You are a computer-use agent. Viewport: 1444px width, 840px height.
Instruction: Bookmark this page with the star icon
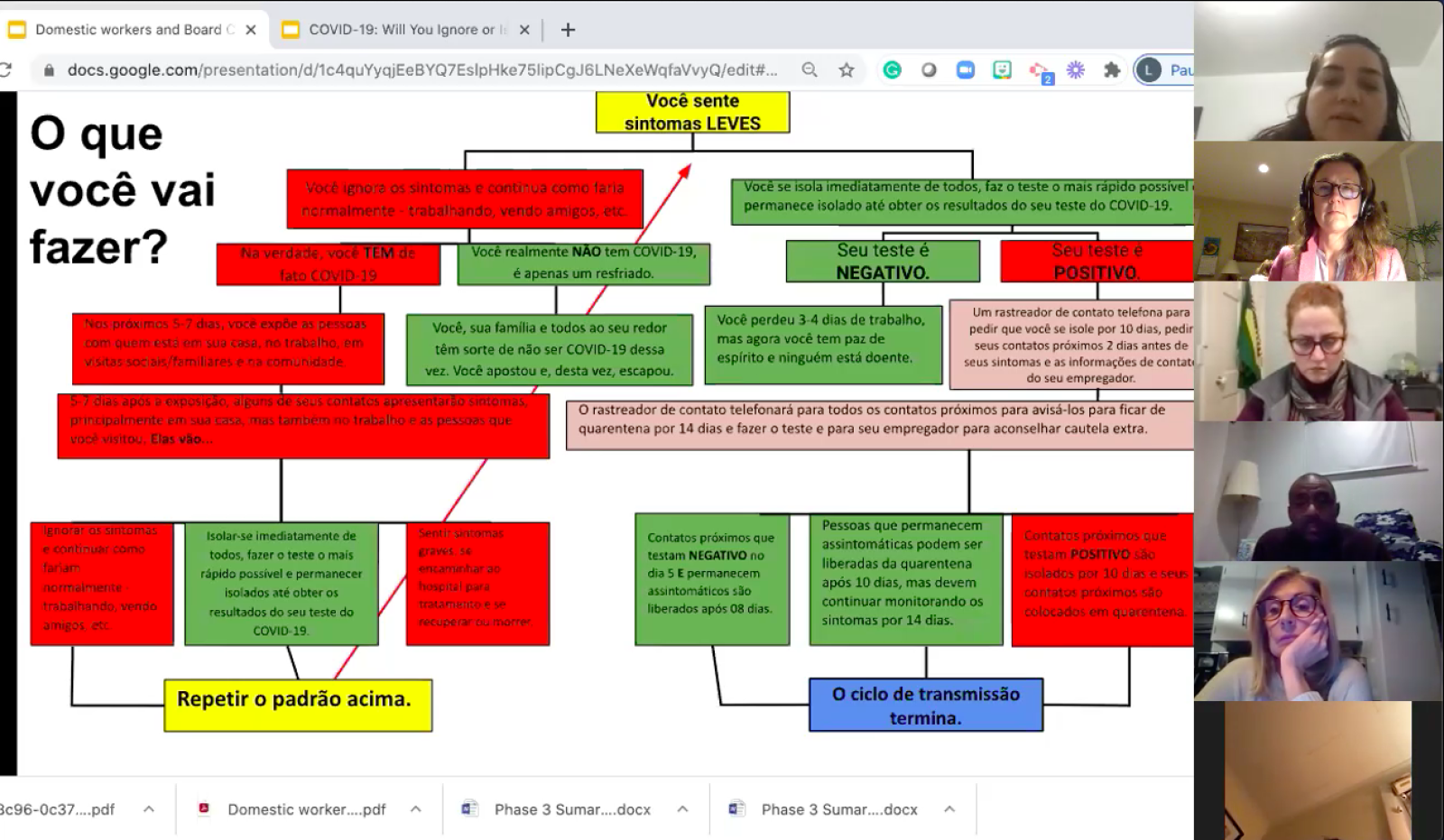coord(847,69)
